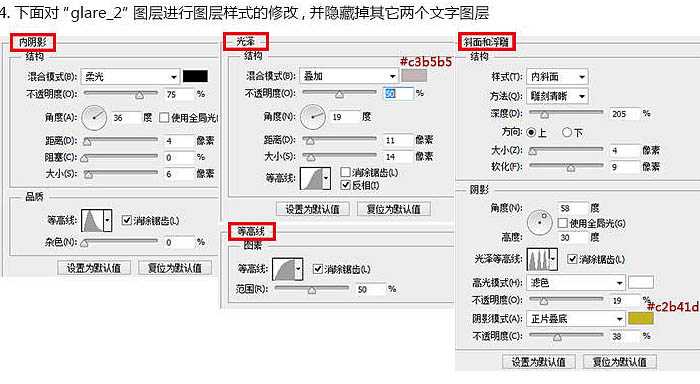Click Satin opacity field showing 50
This screenshot has height=384, width=700.
398,93
